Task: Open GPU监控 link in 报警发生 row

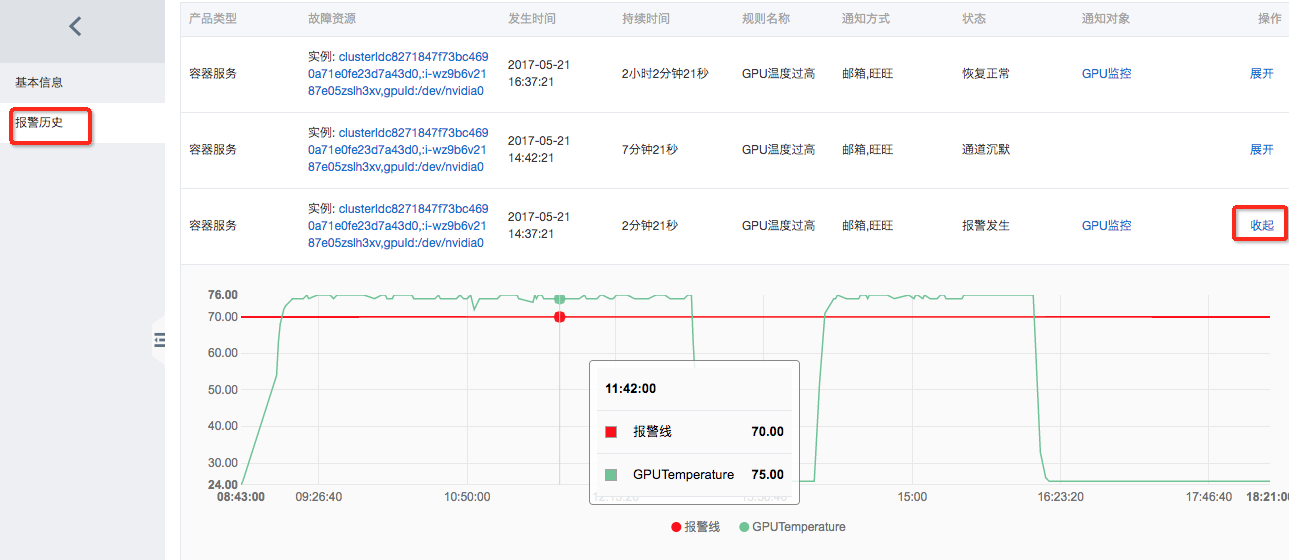Action: [1107, 226]
